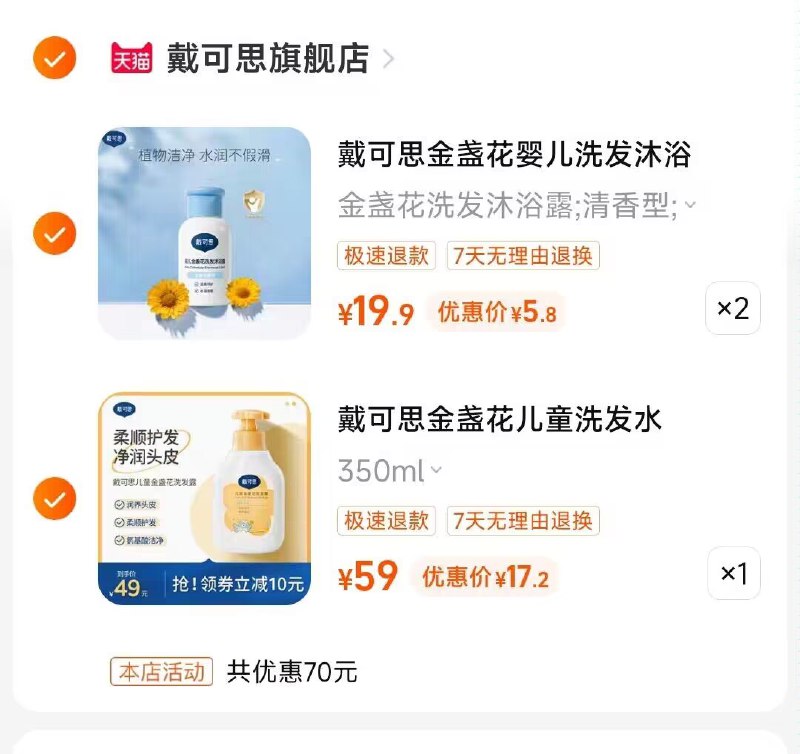Image resolution: width=800 pixels, height=754 pixels.
Task: Change the ×2 quantity for baby wash
Action: tap(733, 309)
